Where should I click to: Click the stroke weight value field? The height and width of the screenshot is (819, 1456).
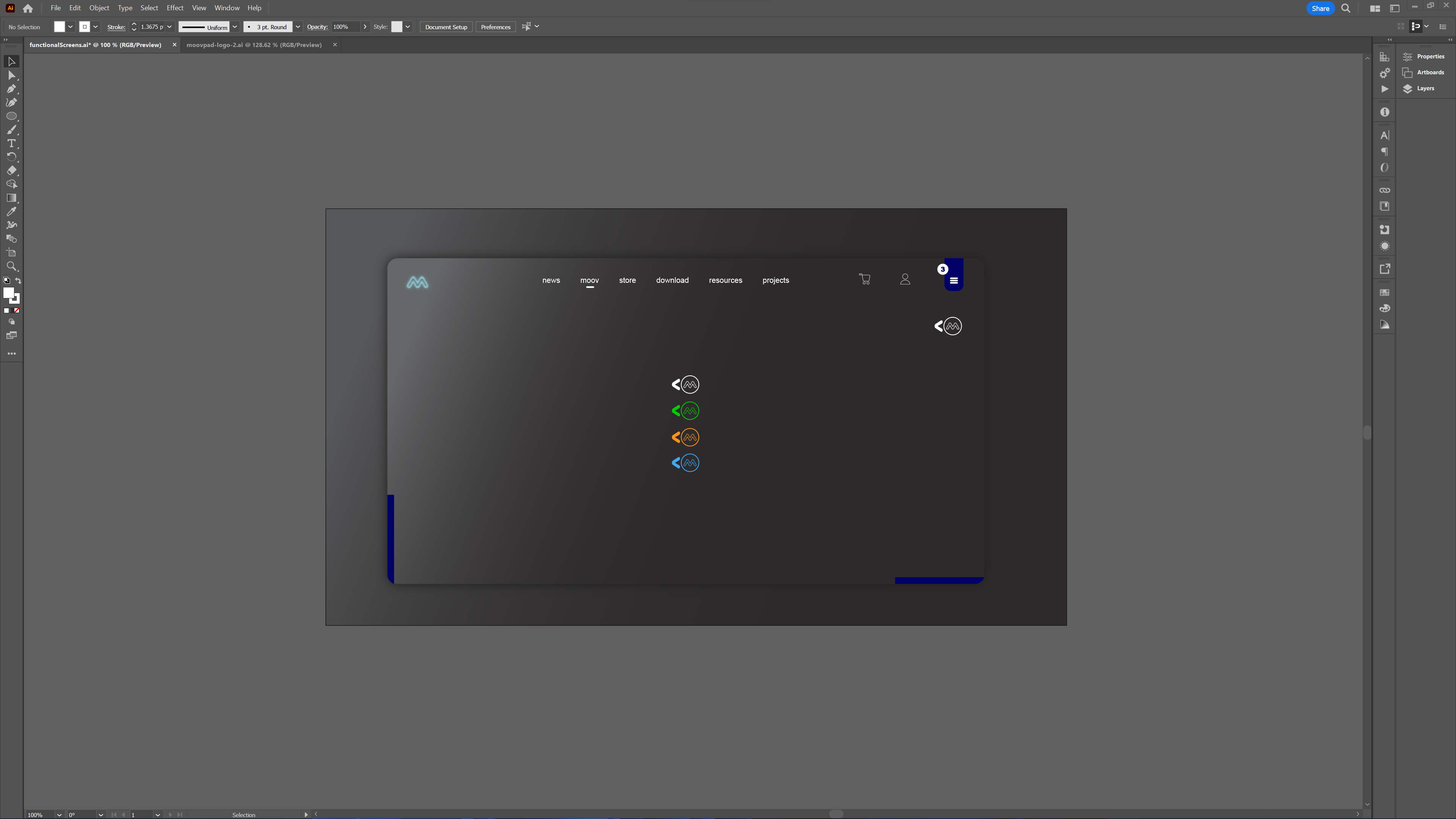click(152, 27)
